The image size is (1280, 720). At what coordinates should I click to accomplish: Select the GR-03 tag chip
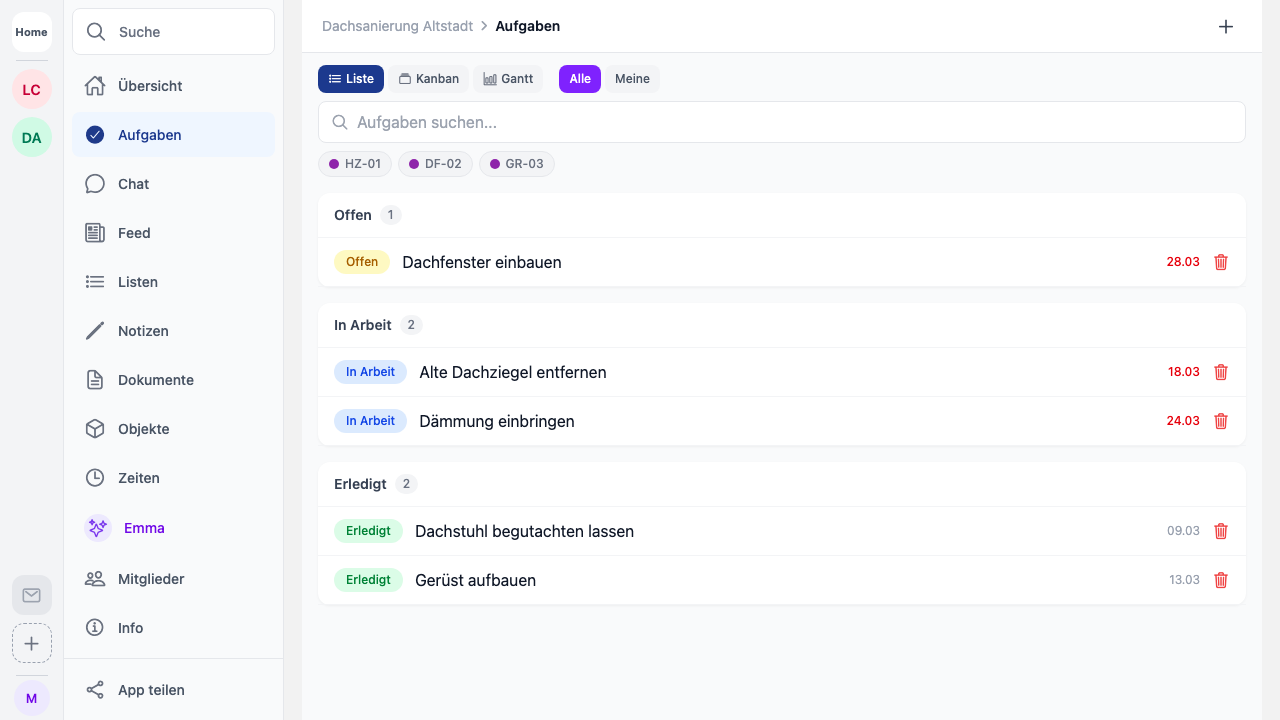pos(517,163)
